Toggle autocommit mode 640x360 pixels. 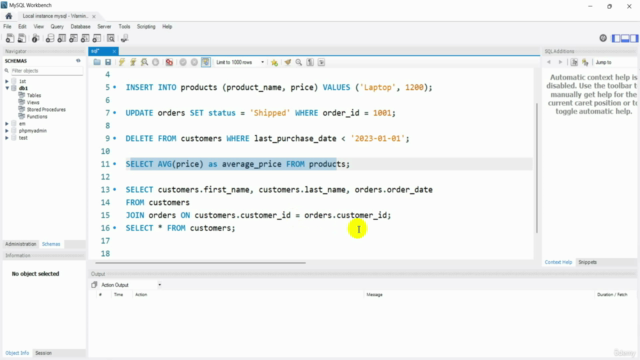pos(206,62)
